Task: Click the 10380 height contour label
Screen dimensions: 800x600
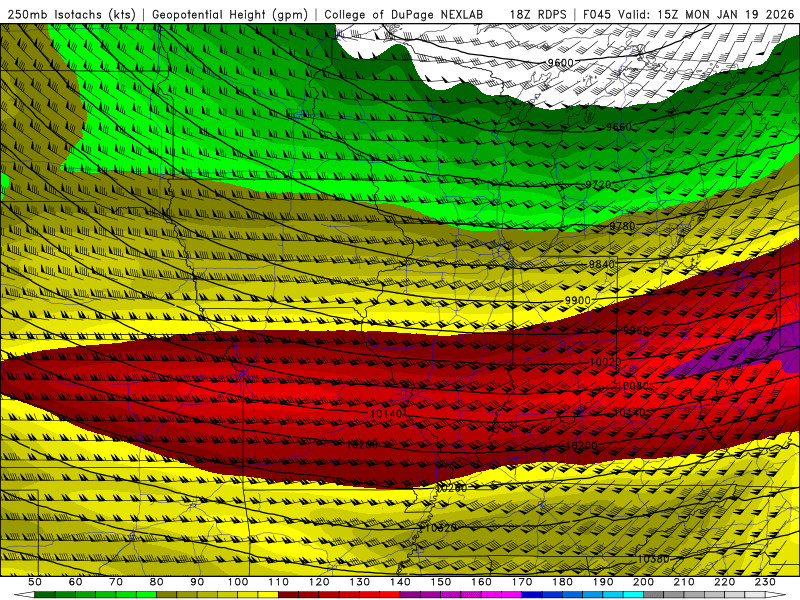Action: pyautogui.click(x=653, y=559)
